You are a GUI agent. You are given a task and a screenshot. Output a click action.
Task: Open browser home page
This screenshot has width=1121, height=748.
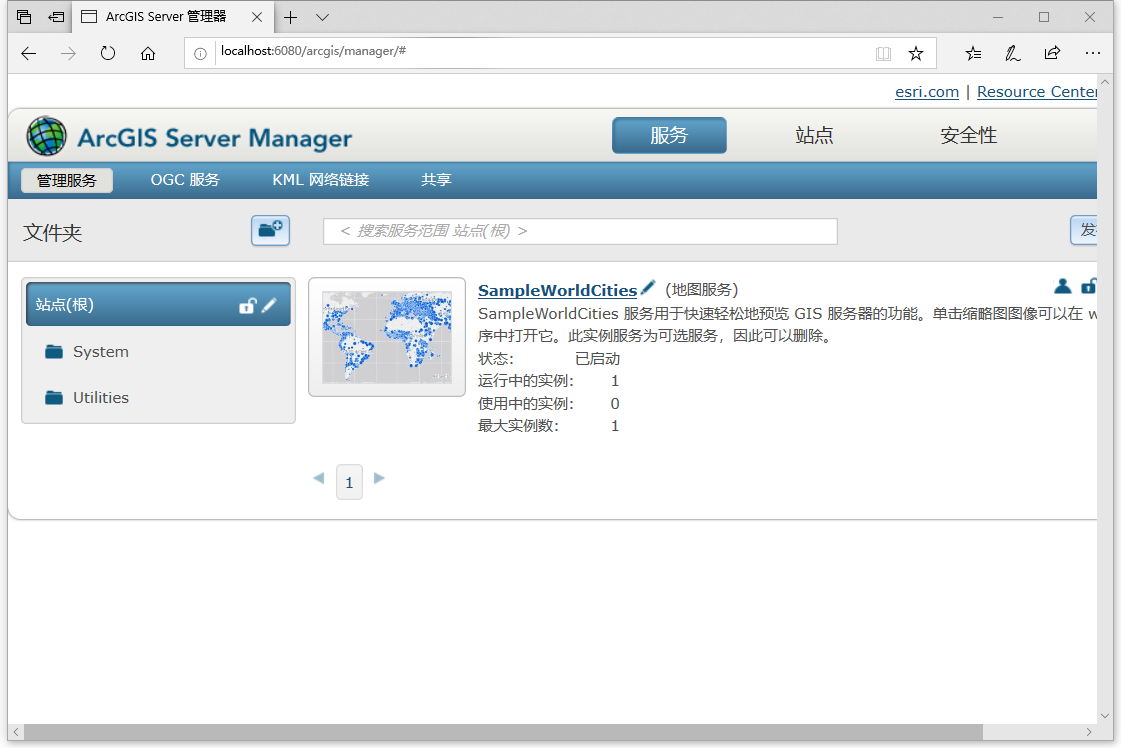(x=148, y=54)
